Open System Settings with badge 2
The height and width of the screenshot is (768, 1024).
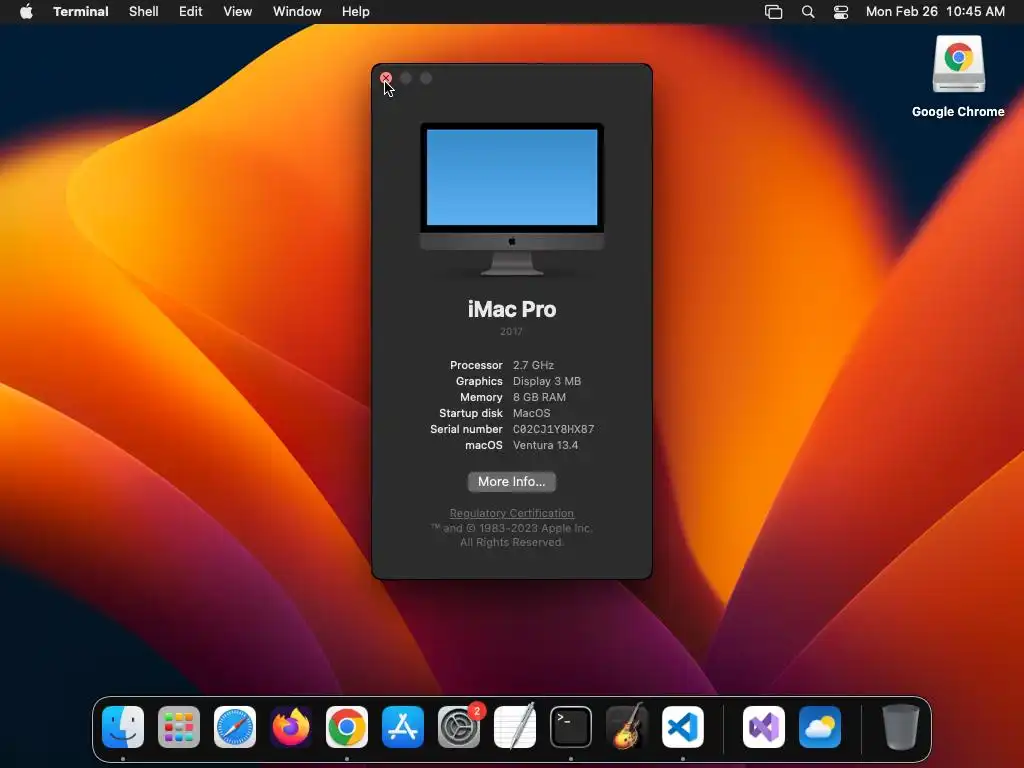pyautogui.click(x=459, y=727)
